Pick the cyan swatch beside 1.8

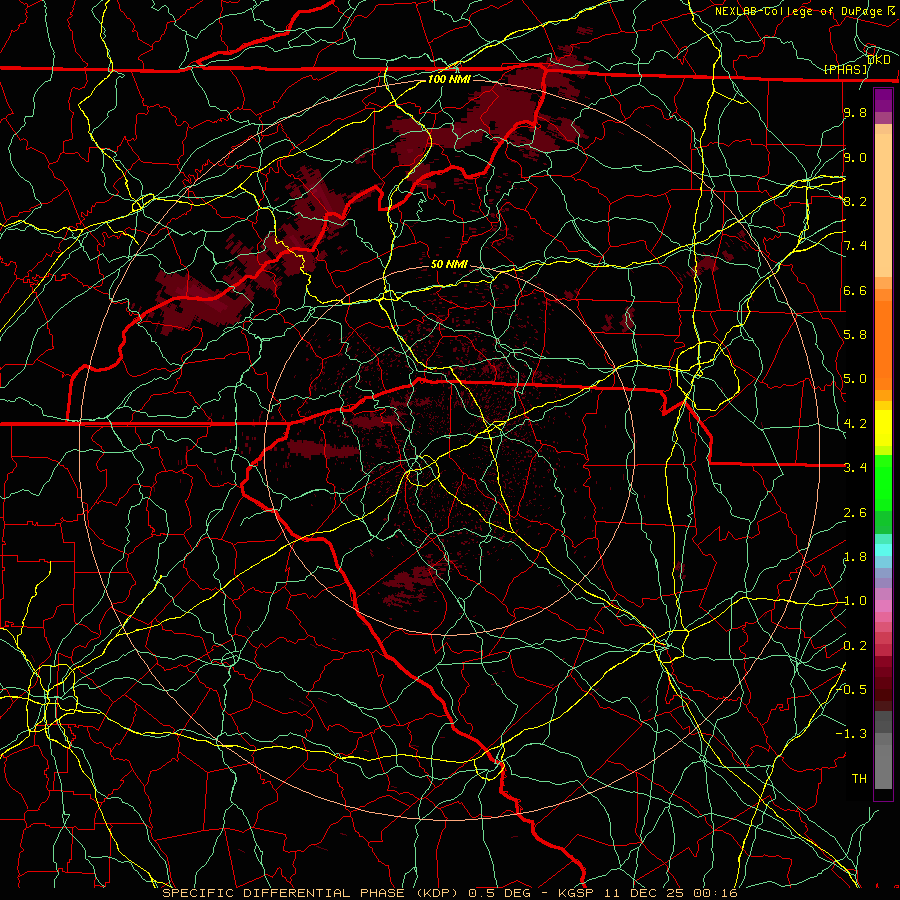pos(883,550)
